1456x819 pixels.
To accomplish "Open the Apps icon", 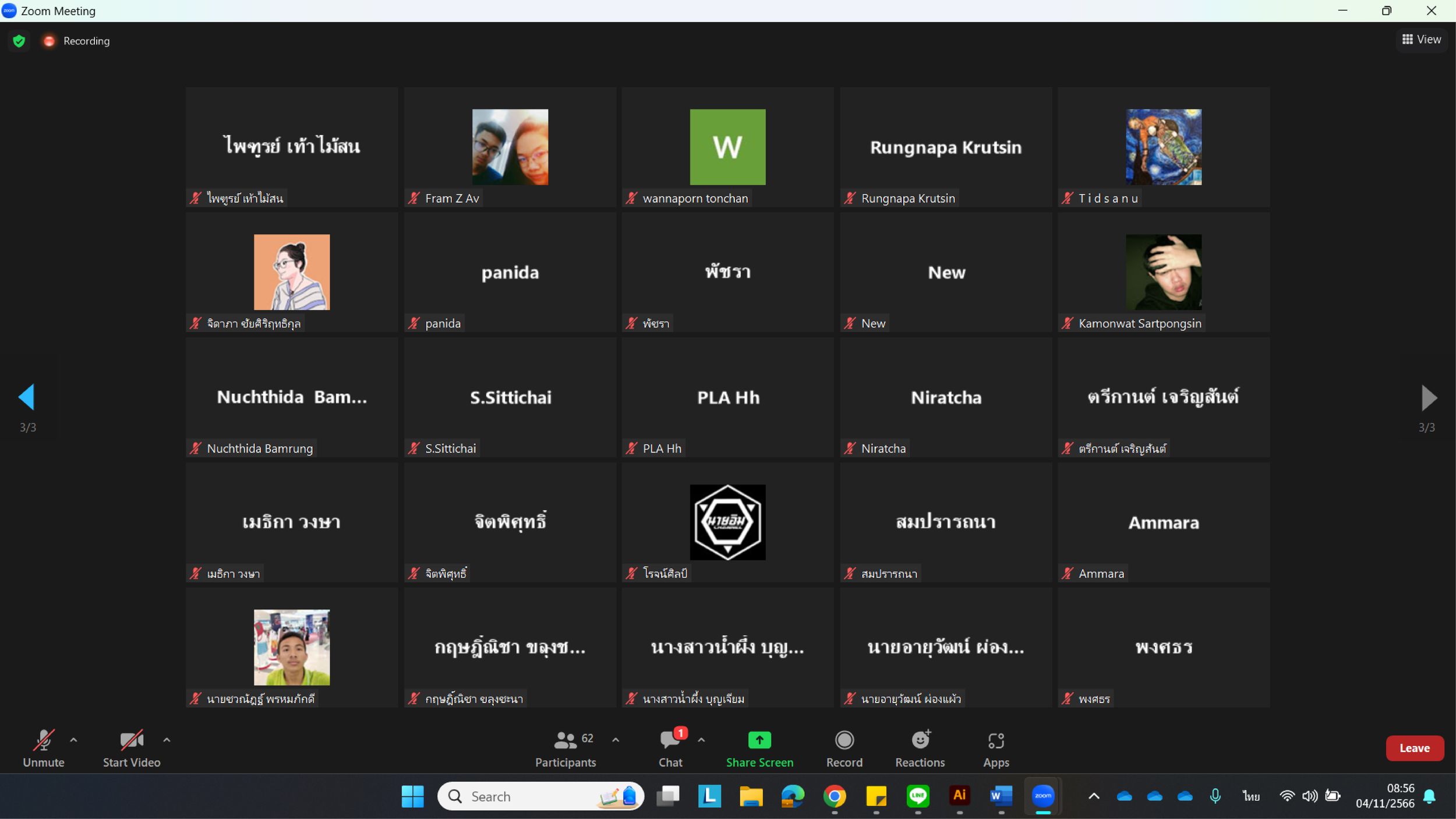I will 996,740.
